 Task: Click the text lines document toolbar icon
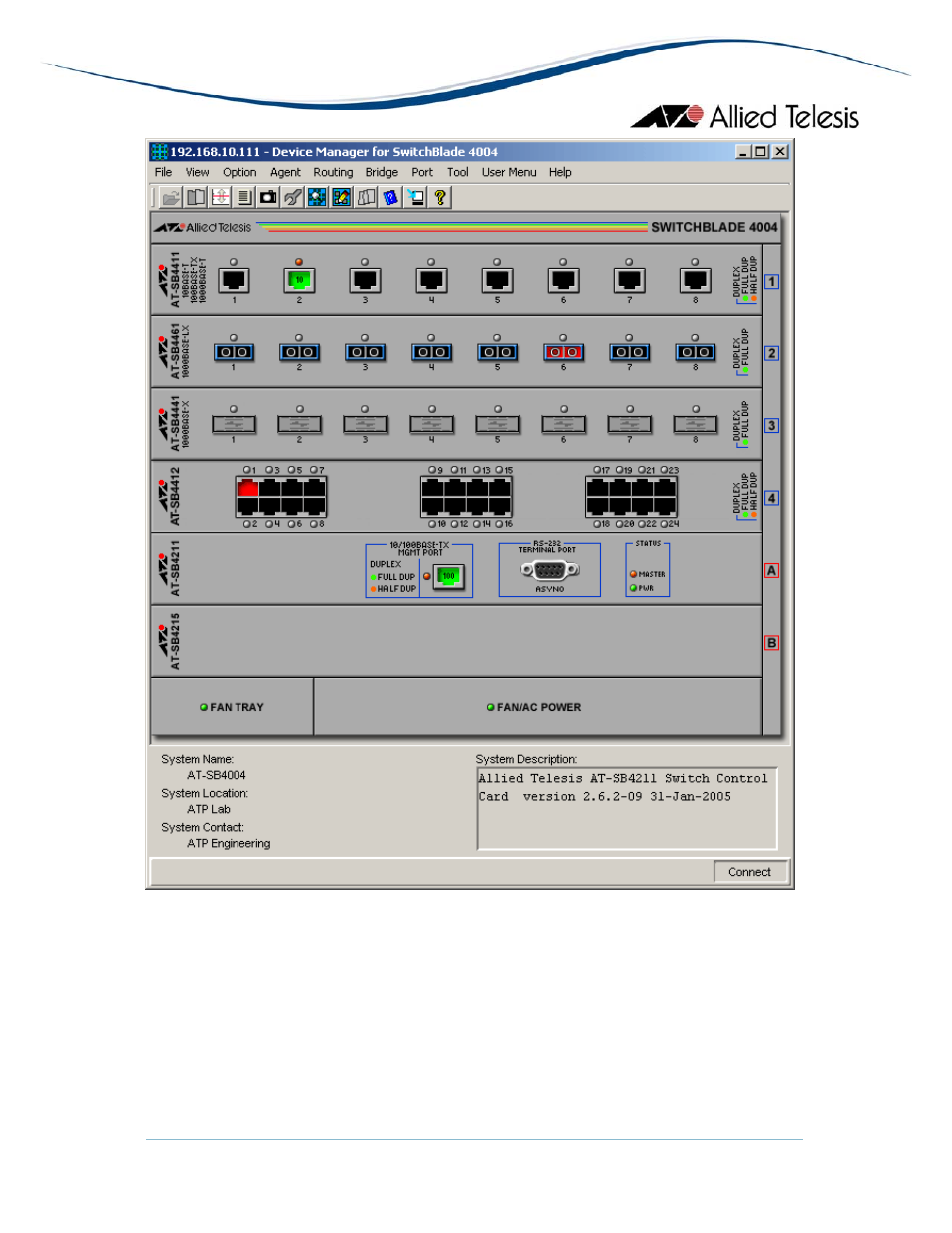click(x=244, y=198)
